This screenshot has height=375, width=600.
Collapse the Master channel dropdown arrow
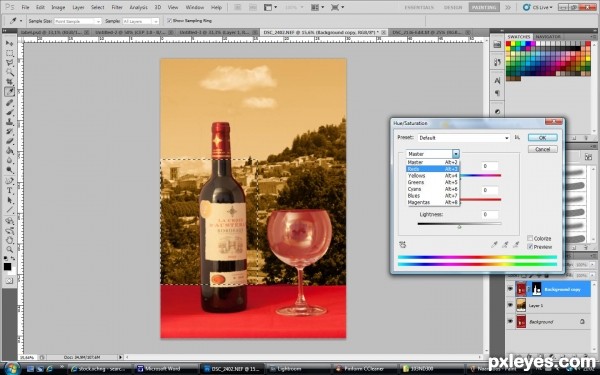click(x=456, y=154)
